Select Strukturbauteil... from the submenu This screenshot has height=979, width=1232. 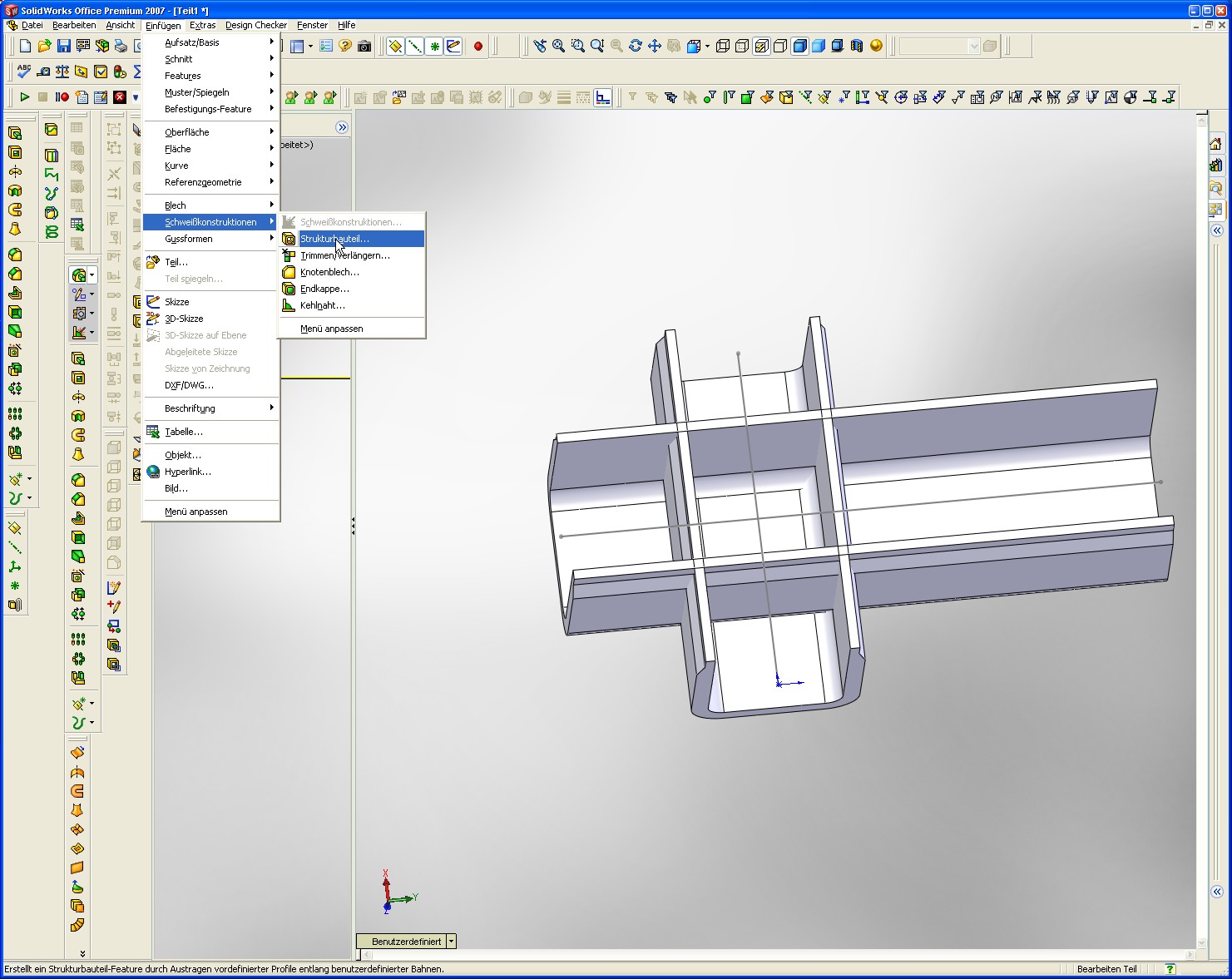click(x=334, y=240)
